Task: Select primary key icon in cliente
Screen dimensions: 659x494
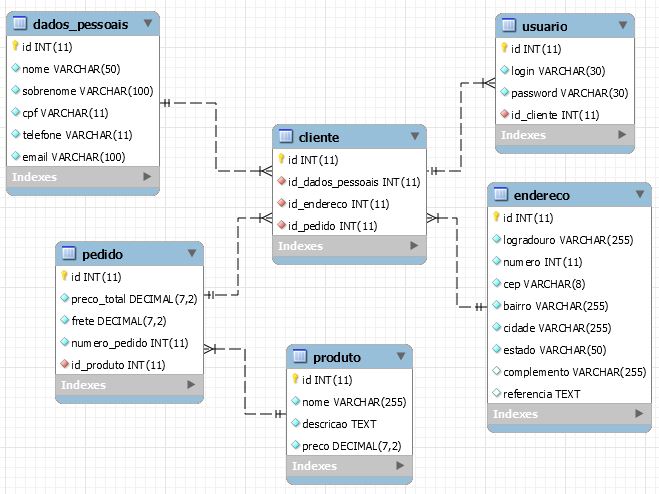Action: [x=281, y=159]
